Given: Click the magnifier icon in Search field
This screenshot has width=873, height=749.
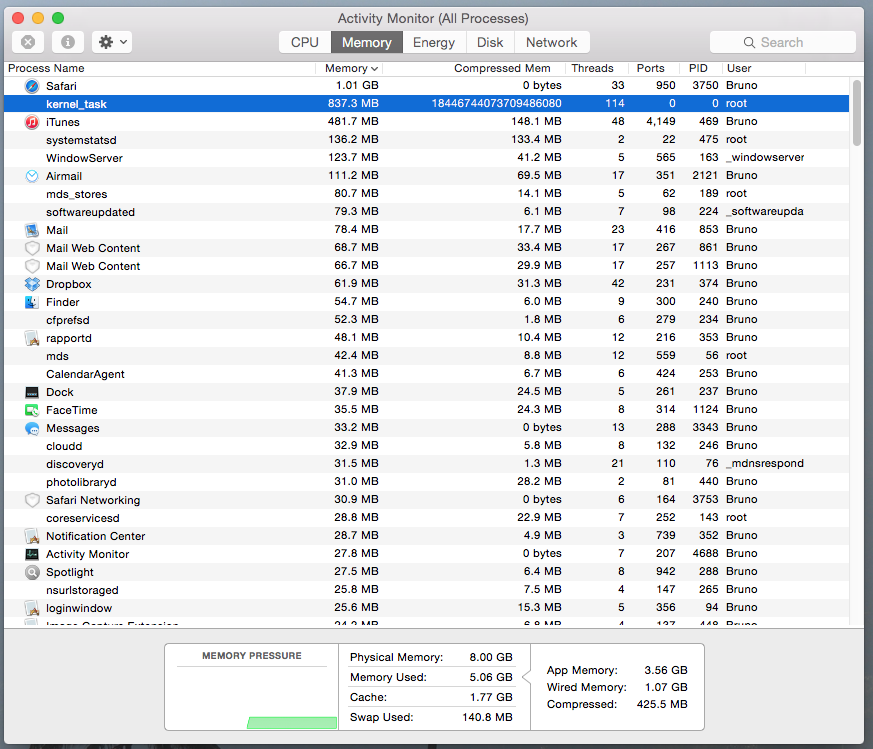Looking at the screenshot, I should click(749, 42).
